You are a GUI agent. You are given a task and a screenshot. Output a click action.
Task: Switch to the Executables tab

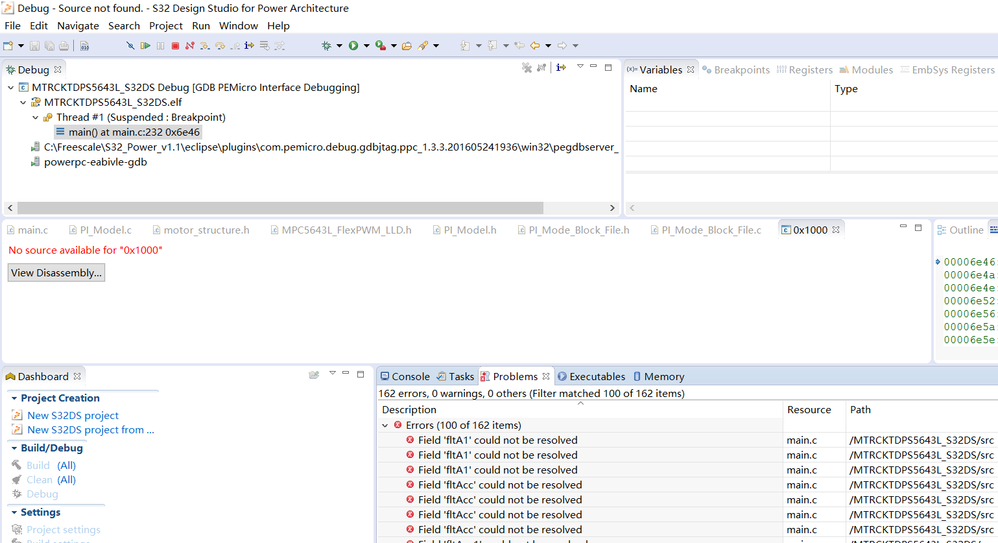coord(591,376)
